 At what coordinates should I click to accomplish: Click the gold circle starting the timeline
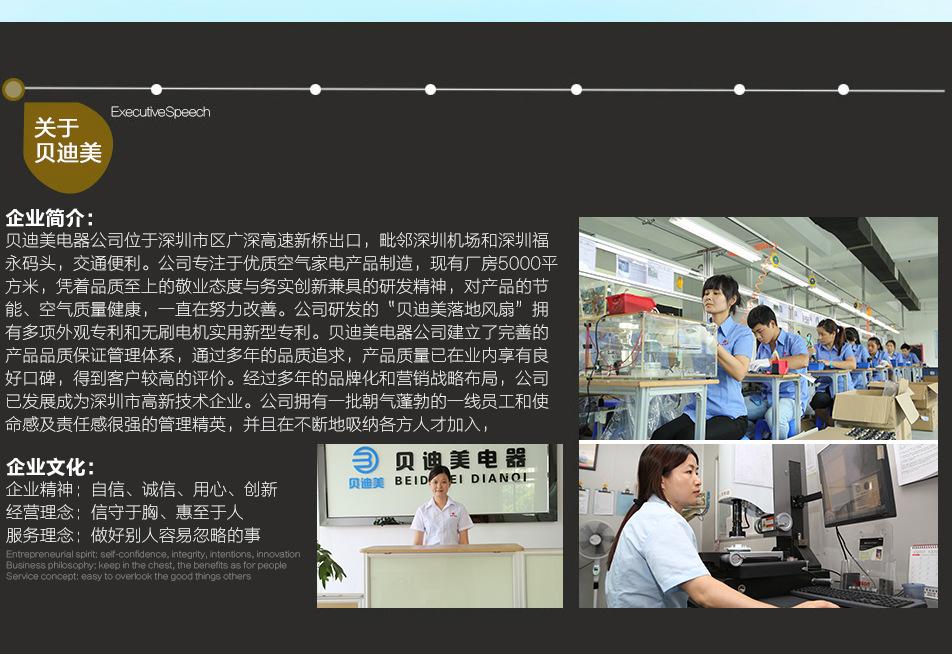13,90
